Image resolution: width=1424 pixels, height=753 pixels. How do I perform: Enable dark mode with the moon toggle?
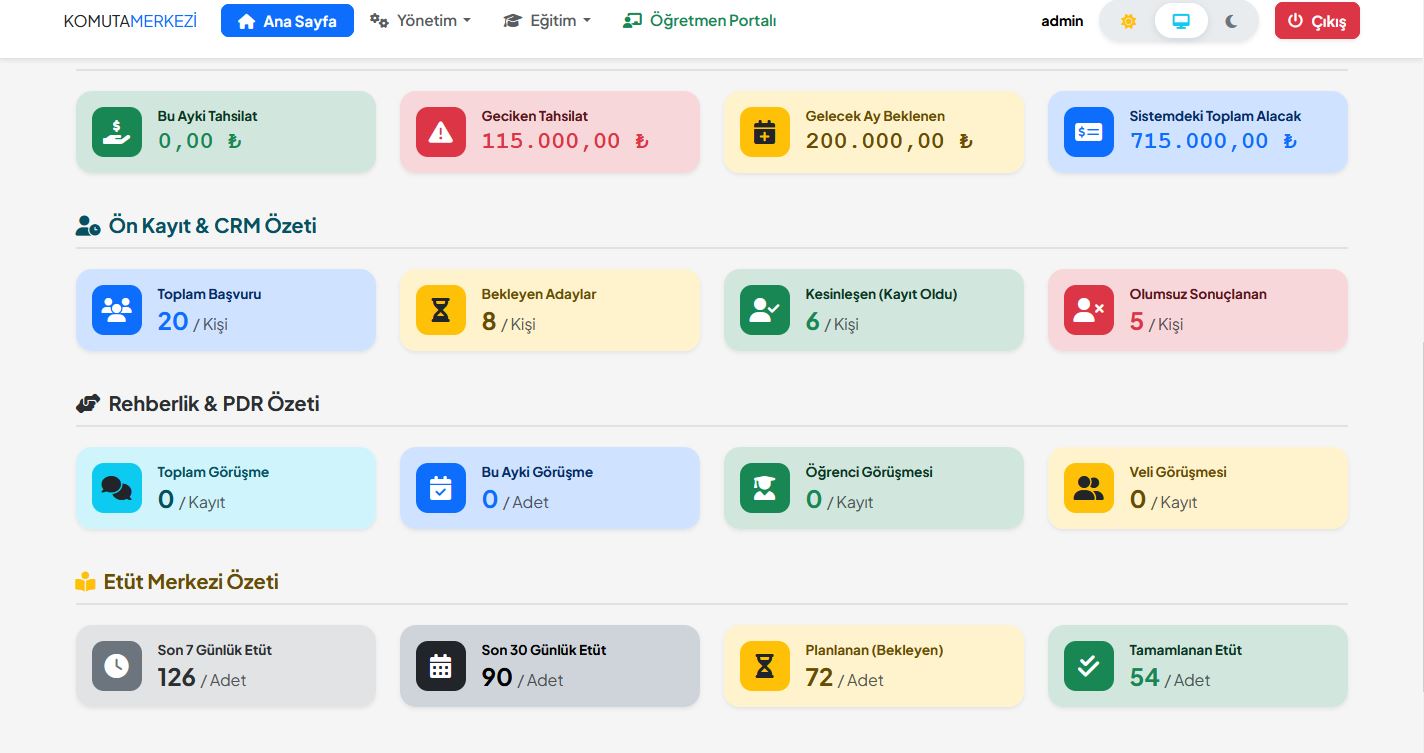click(1231, 20)
